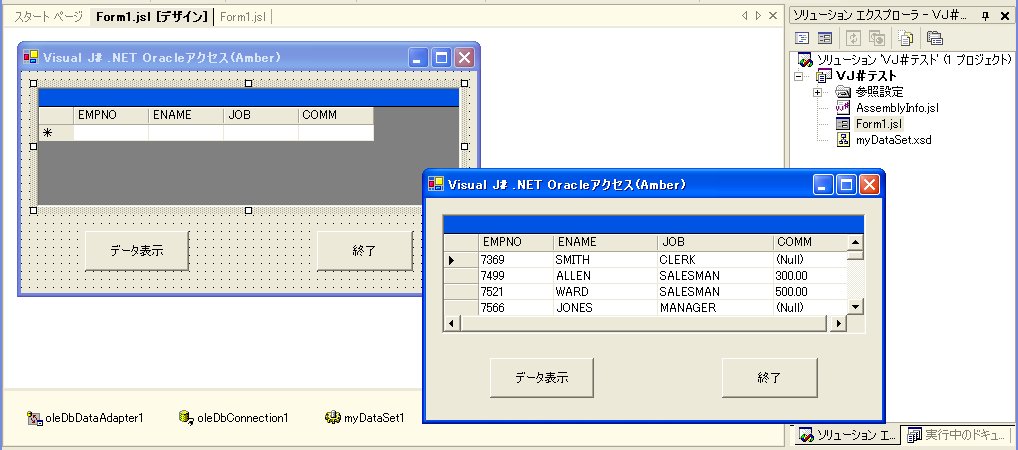Select cell 7369 in the running grid
The width and height of the screenshot is (1018, 450).
516,260
